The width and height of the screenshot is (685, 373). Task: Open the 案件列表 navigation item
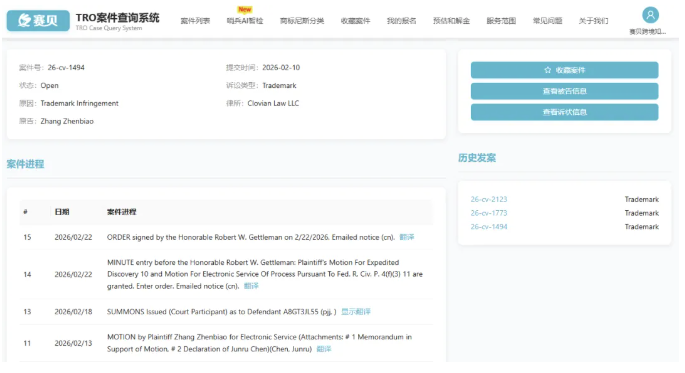pos(195,21)
